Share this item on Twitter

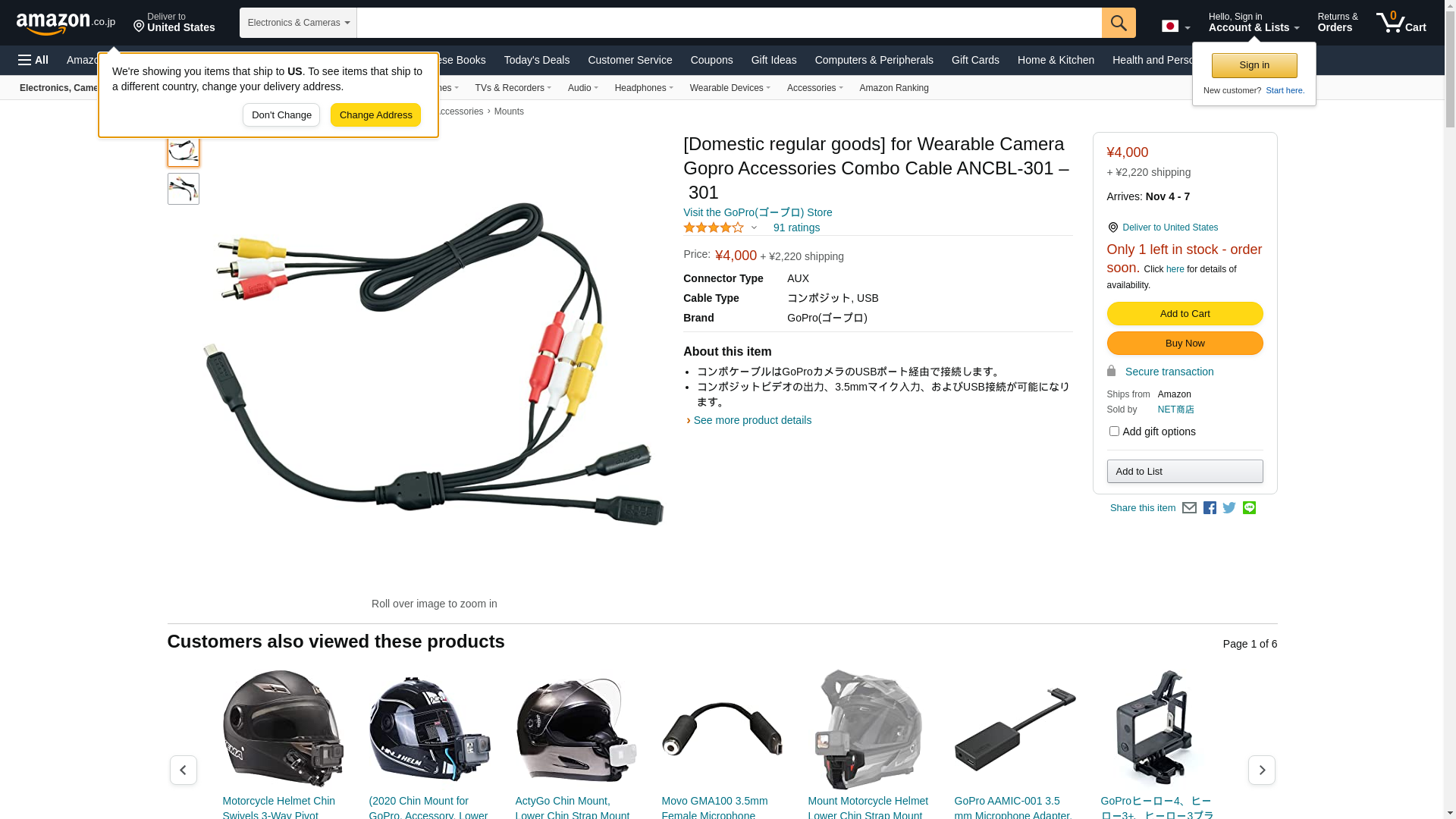[x=1229, y=508]
